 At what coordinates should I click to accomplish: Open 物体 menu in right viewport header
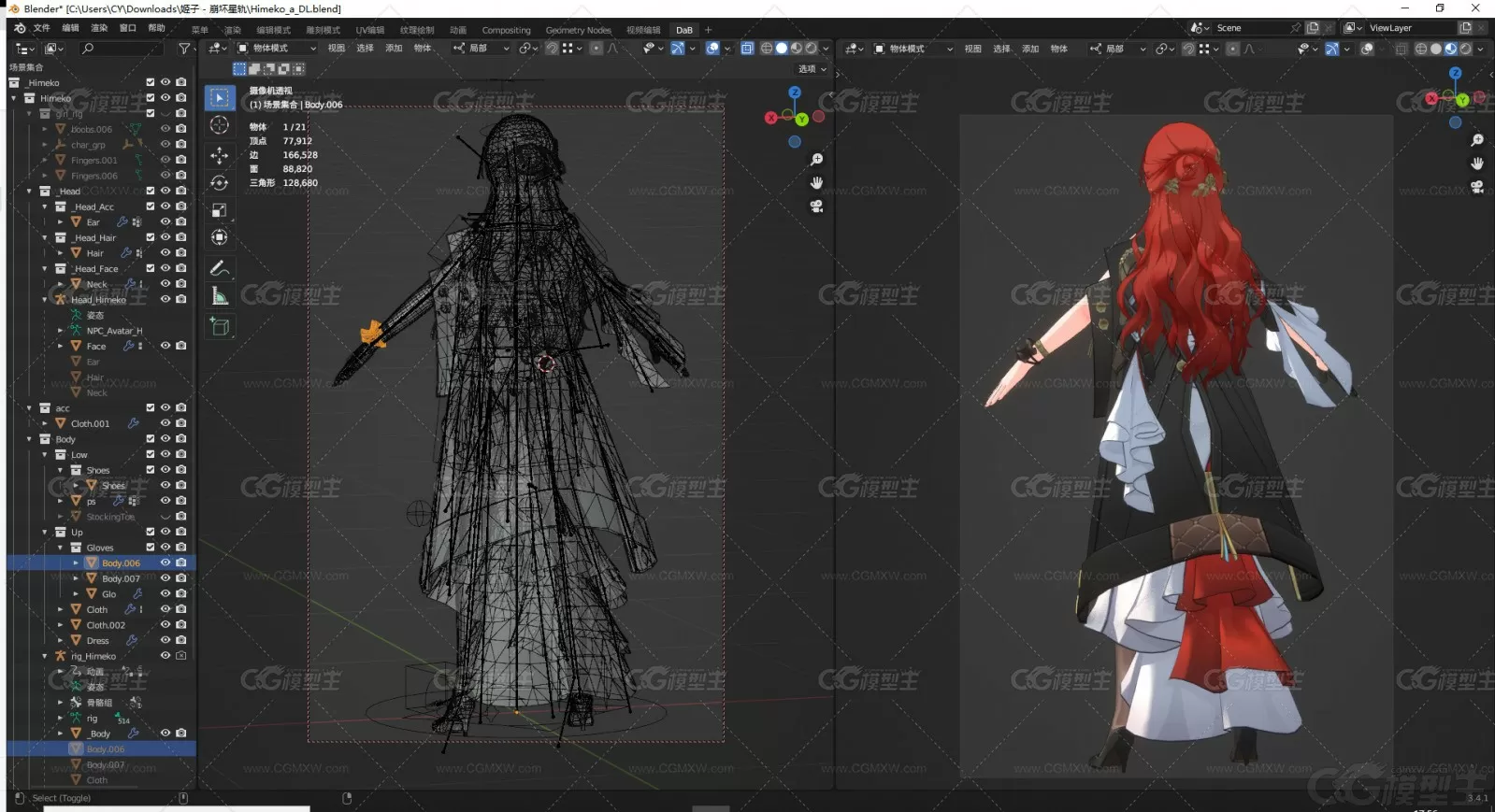(x=1058, y=49)
